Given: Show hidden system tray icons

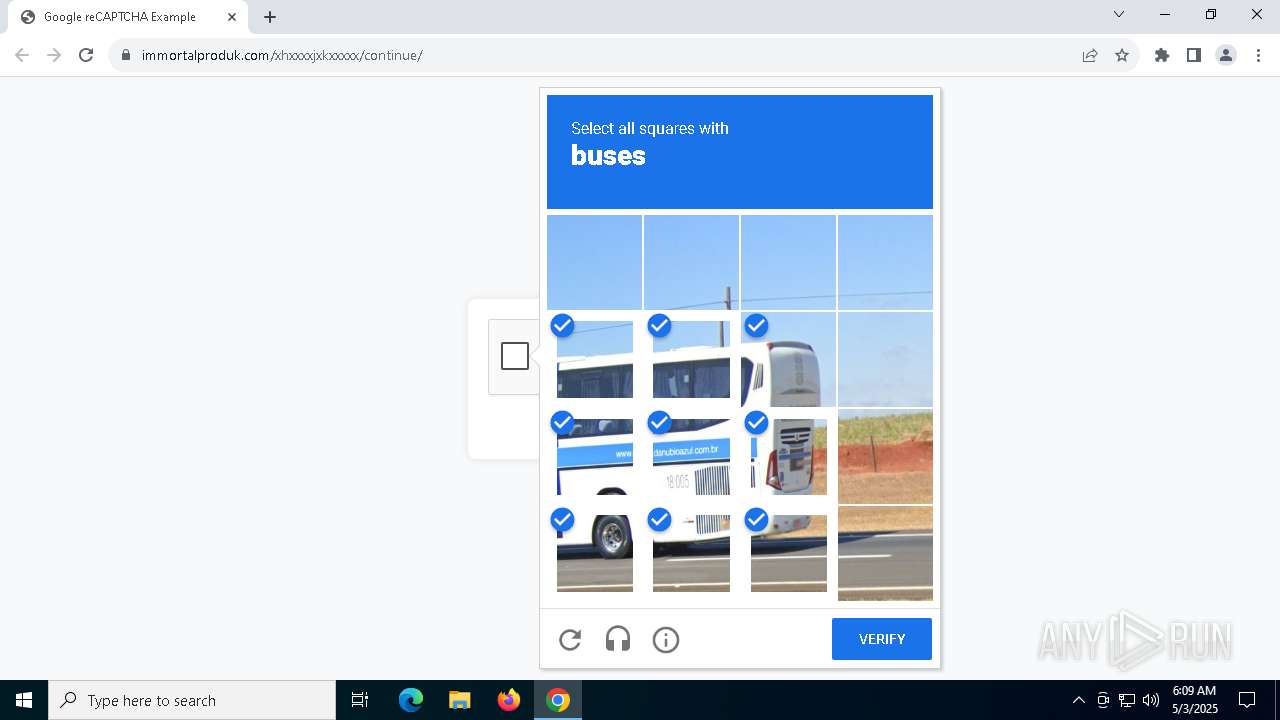Looking at the screenshot, I should click(1078, 700).
